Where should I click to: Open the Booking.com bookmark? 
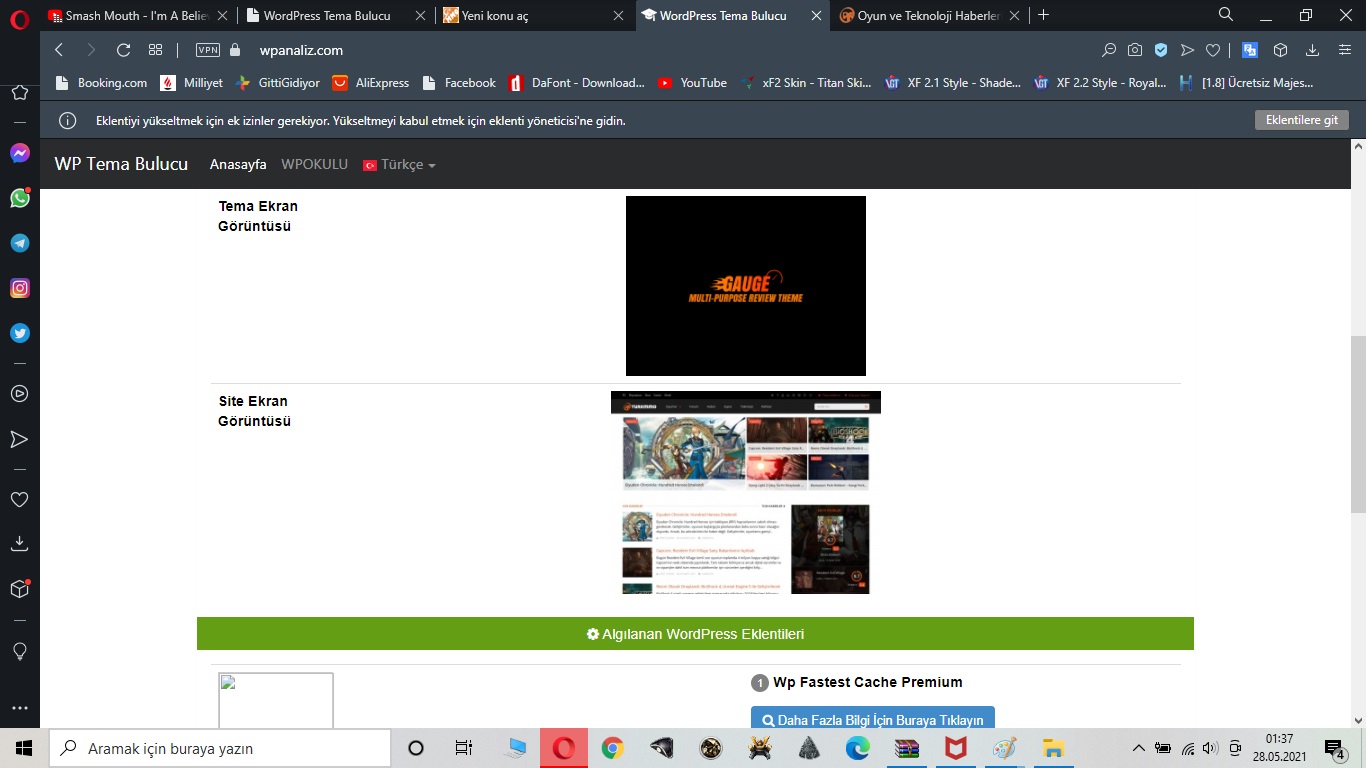101,83
